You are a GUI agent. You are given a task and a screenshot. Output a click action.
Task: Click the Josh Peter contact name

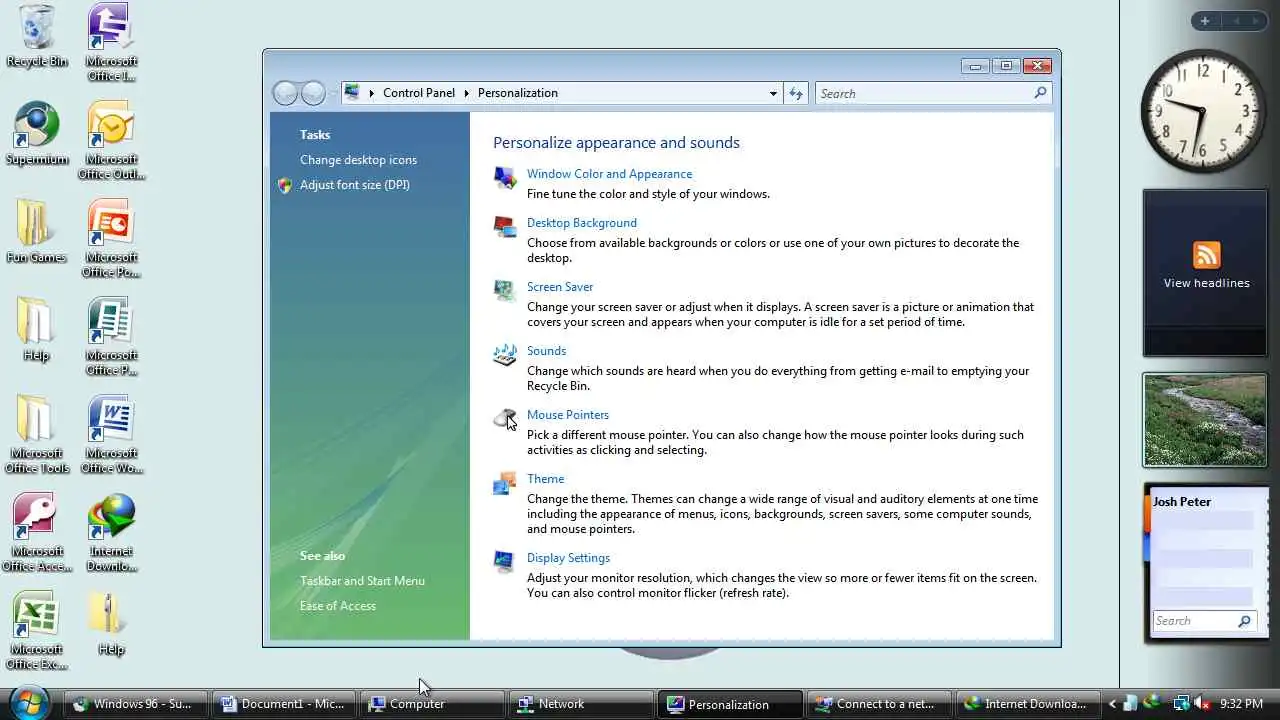click(1182, 502)
